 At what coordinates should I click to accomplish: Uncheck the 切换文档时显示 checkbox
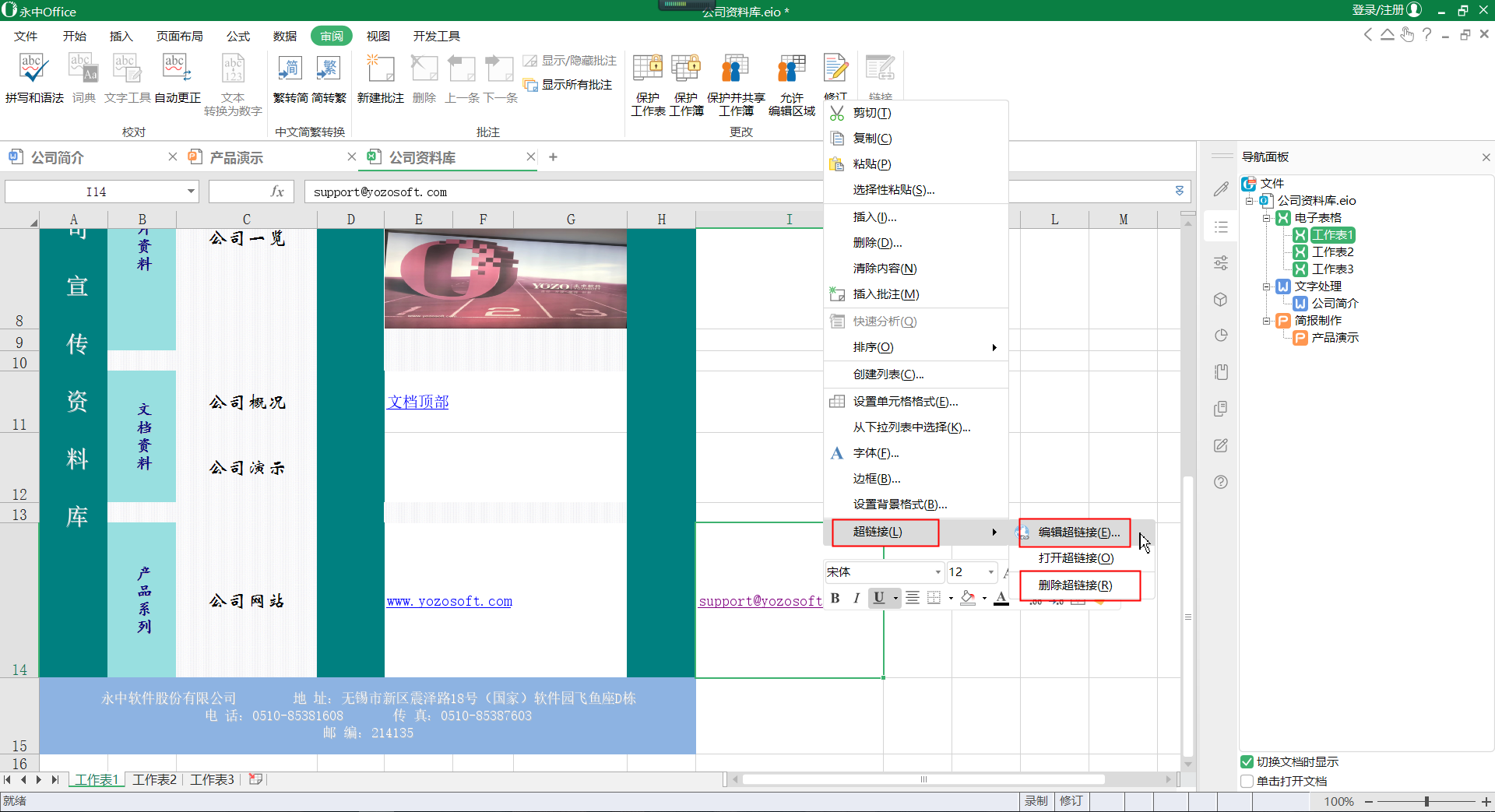point(1248,762)
